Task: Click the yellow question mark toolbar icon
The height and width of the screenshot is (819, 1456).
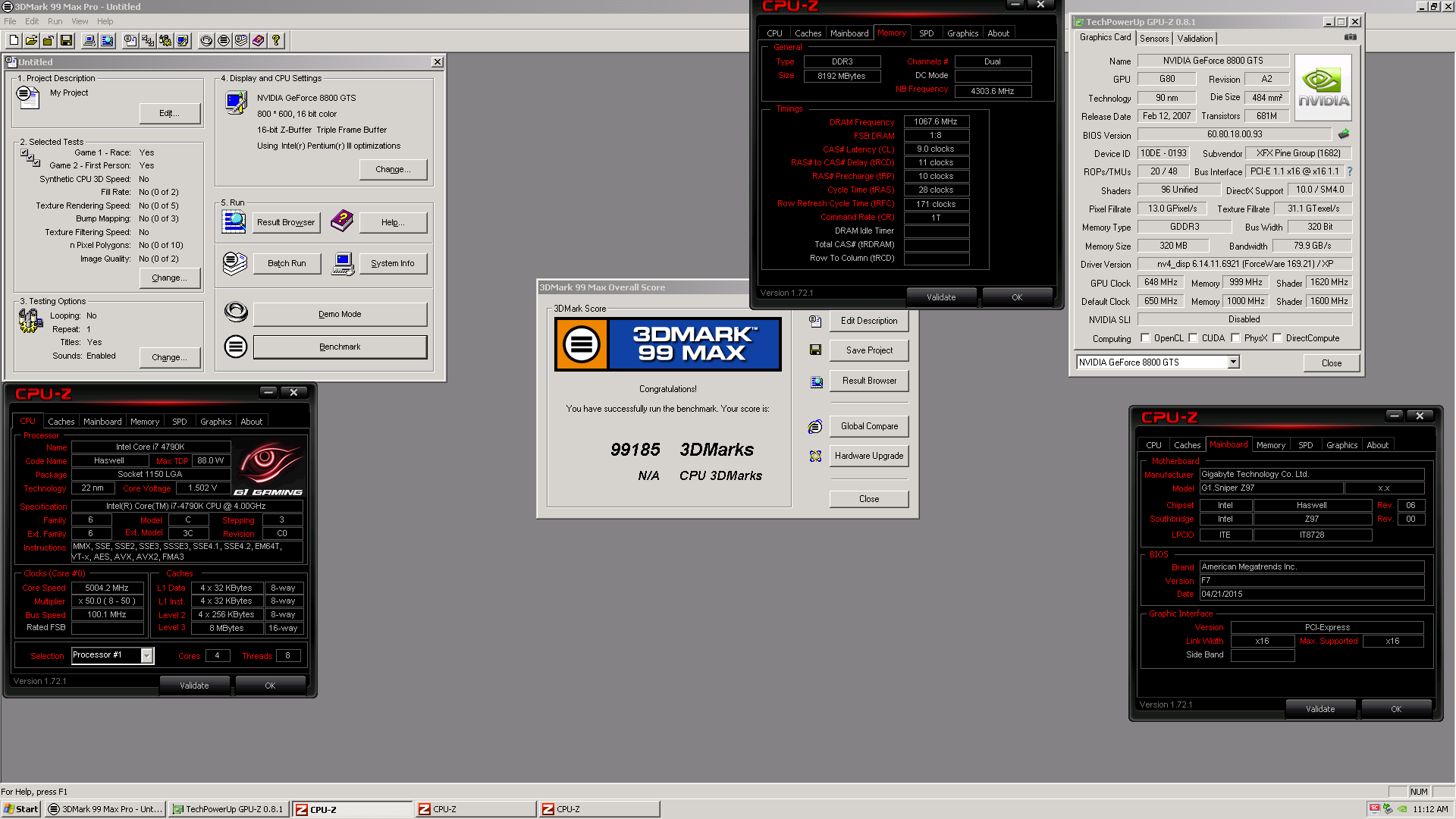Action: (x=276, y=41)
